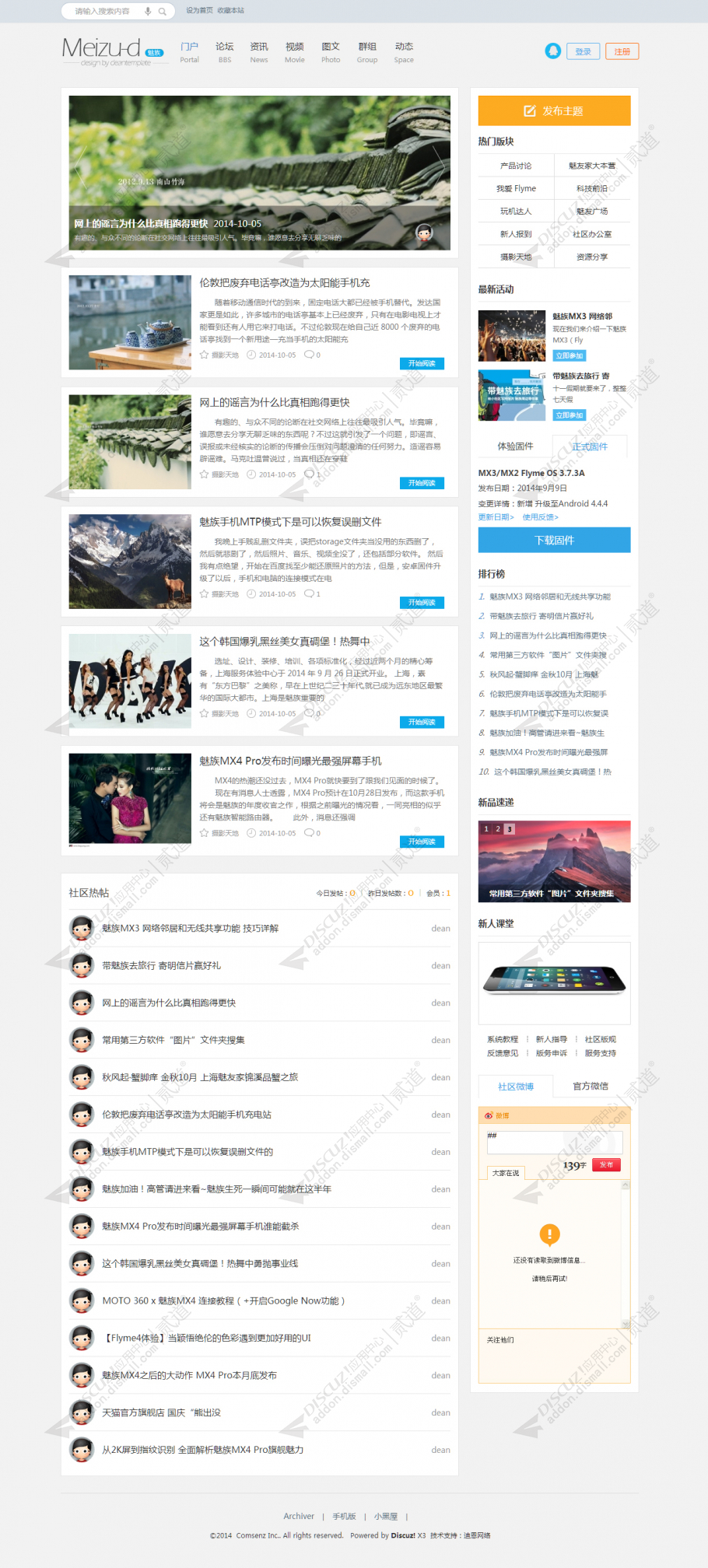Open the 官方微信 tab
The width and height of the screenshot is (708, 1568).
[591, 1086]
